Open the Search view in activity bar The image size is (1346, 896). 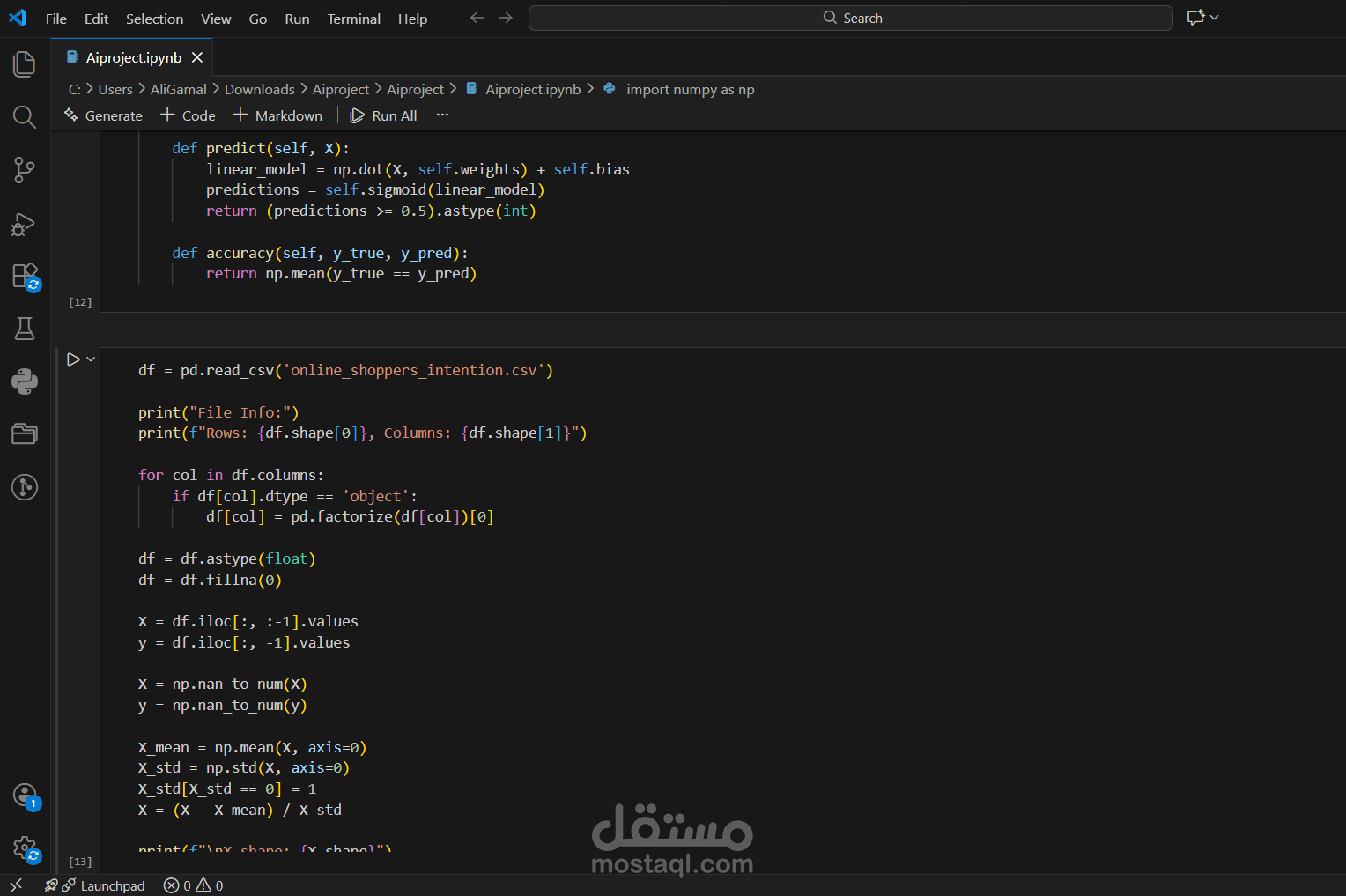coord(25,117)
